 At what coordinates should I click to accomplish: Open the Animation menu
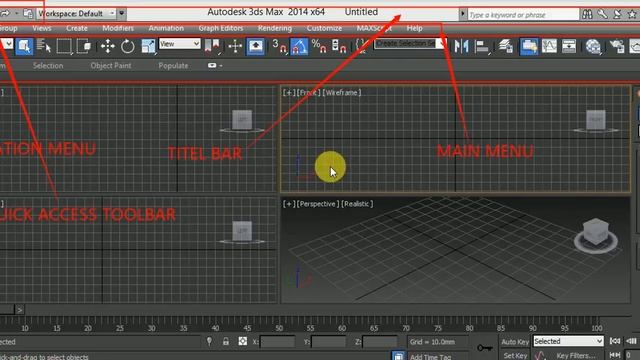point(166,28)
